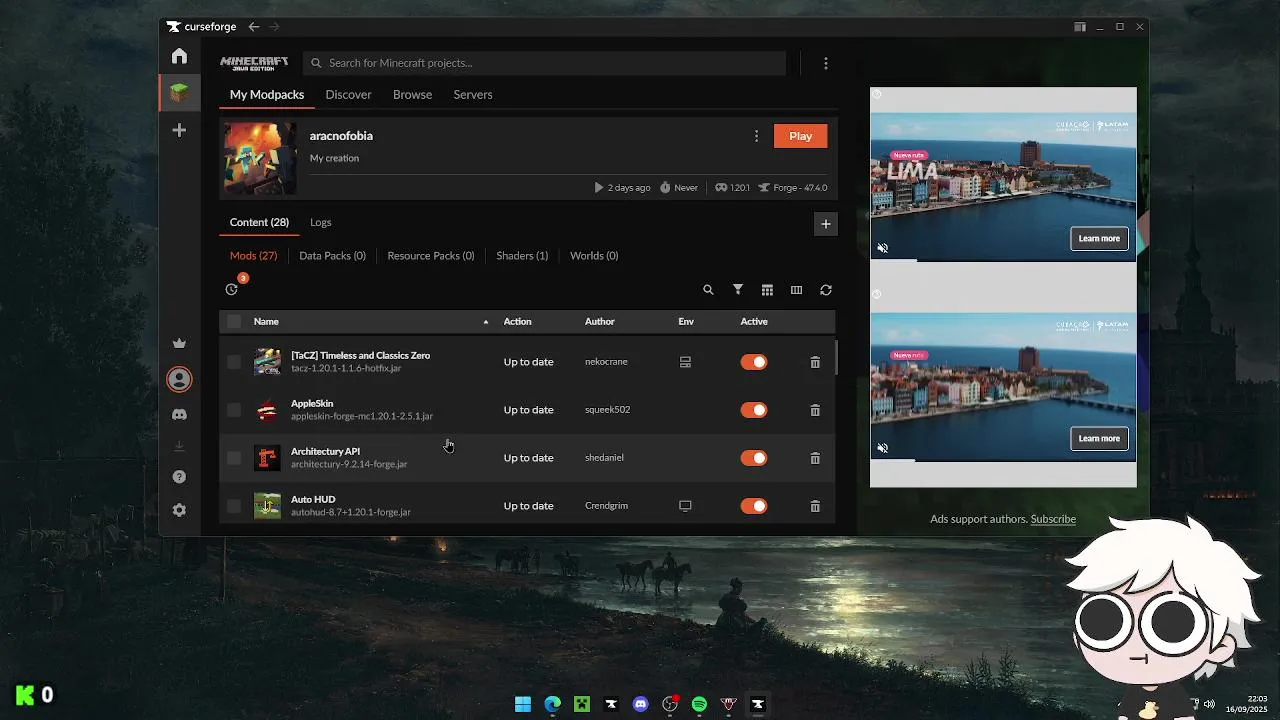Sort mods by Active column header
The width and height of the screenshot is (1280, 720).
754,321
